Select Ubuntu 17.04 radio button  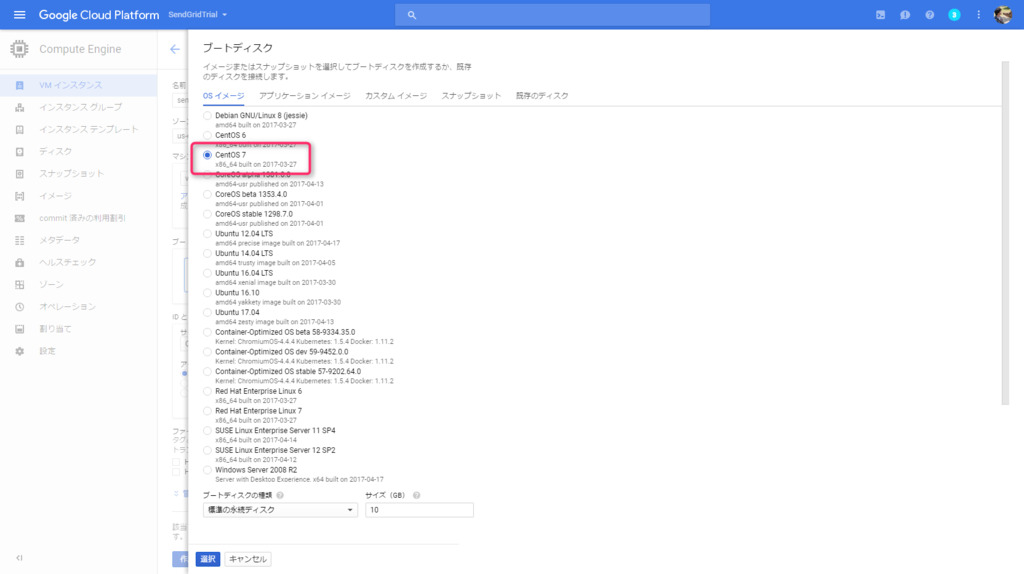click(x=207, y=313)
